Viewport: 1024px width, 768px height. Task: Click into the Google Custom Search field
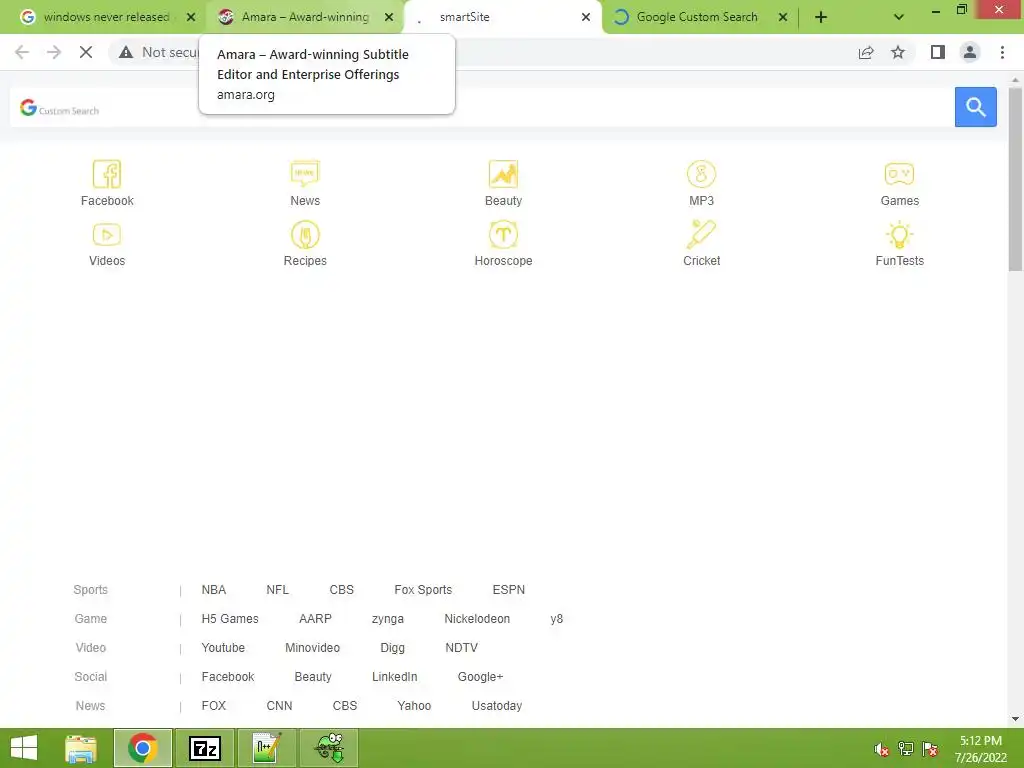[x=482, y=106]
